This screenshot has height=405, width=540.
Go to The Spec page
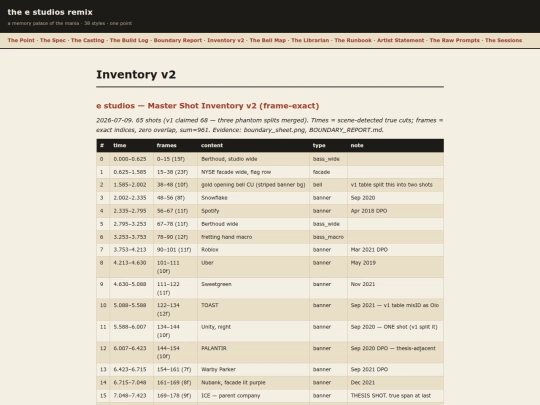(x=53, y=40)
